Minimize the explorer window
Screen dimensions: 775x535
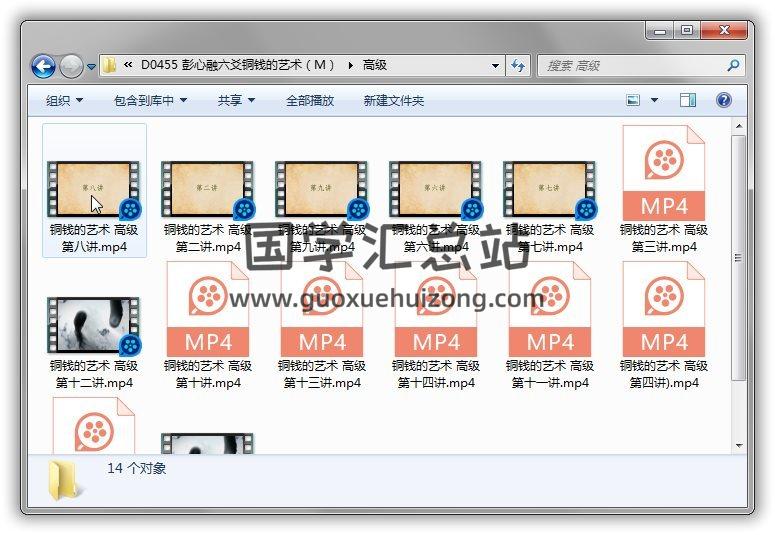[x=660, y=31]
